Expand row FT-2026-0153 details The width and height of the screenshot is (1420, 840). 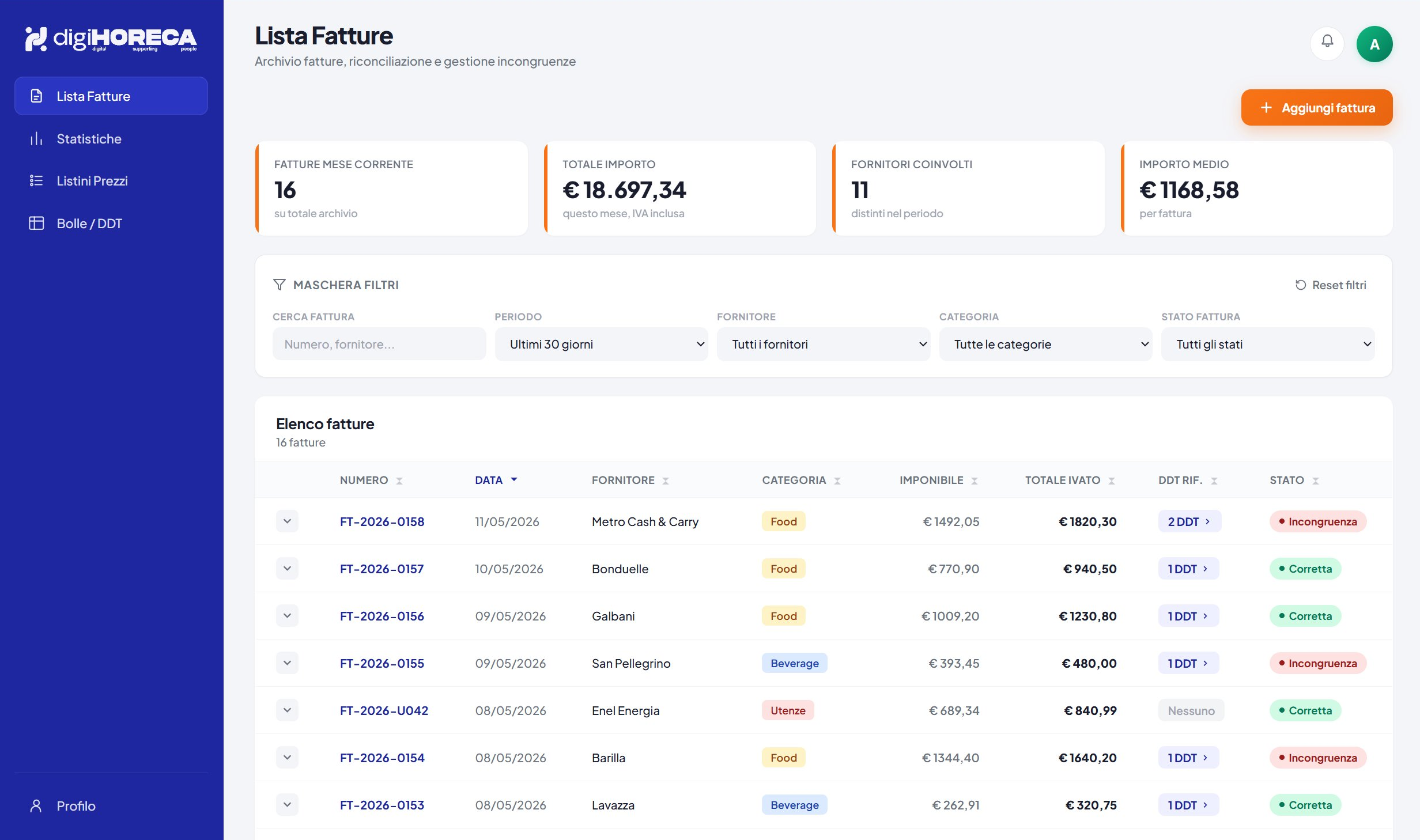pyautogui.click(x=287, y=805)
